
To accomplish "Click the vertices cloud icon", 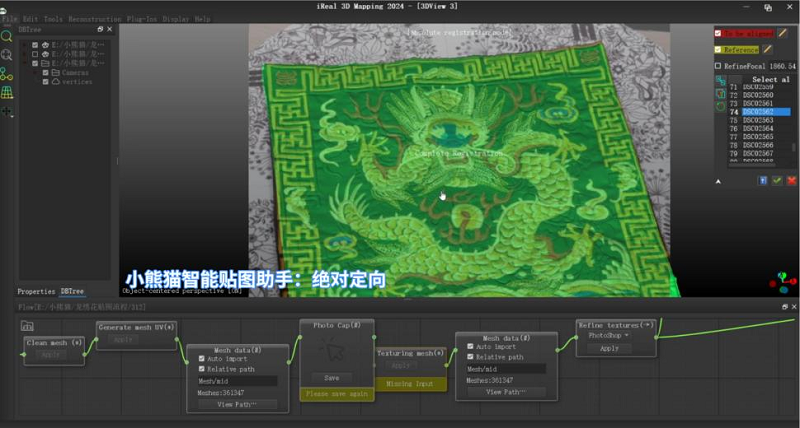I will [56, 82].
